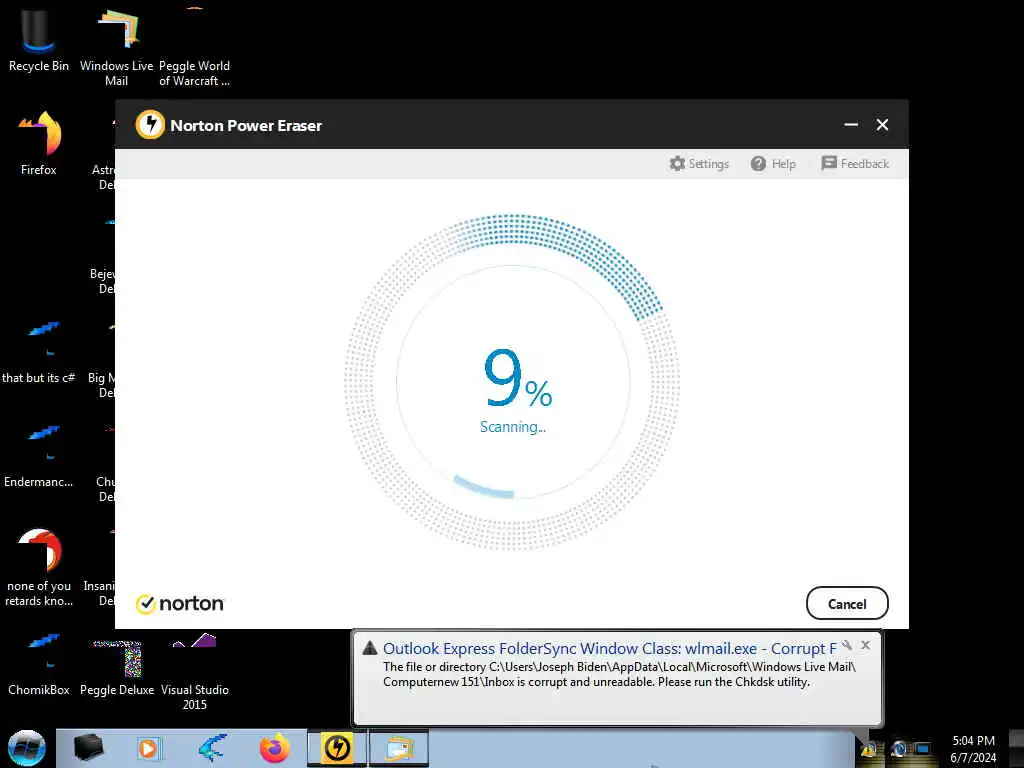
Task: Click the corrupt file message text
Action: [x=619, y=674]
